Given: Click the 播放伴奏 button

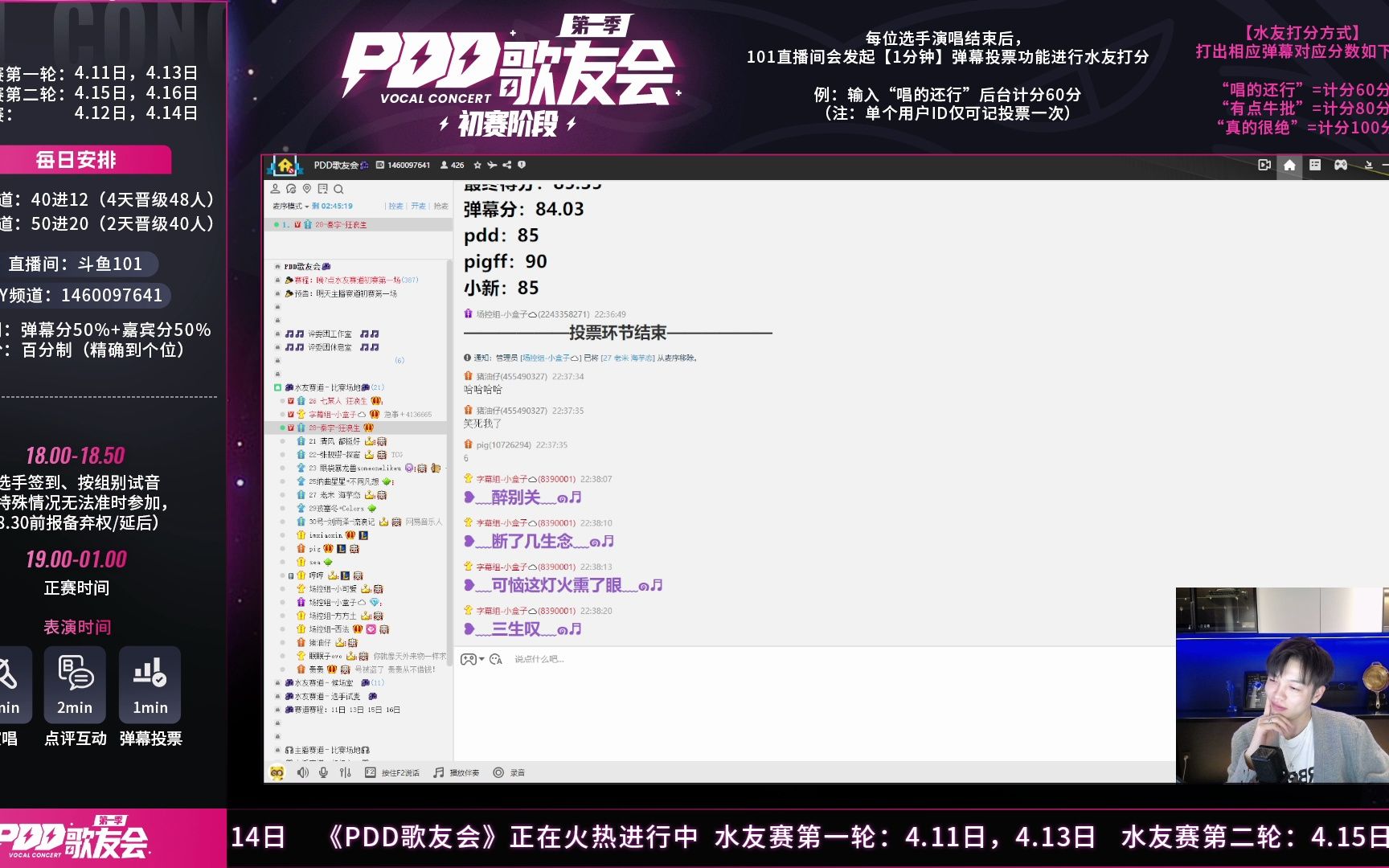Looking at the screenshot, I should point(457,772).
